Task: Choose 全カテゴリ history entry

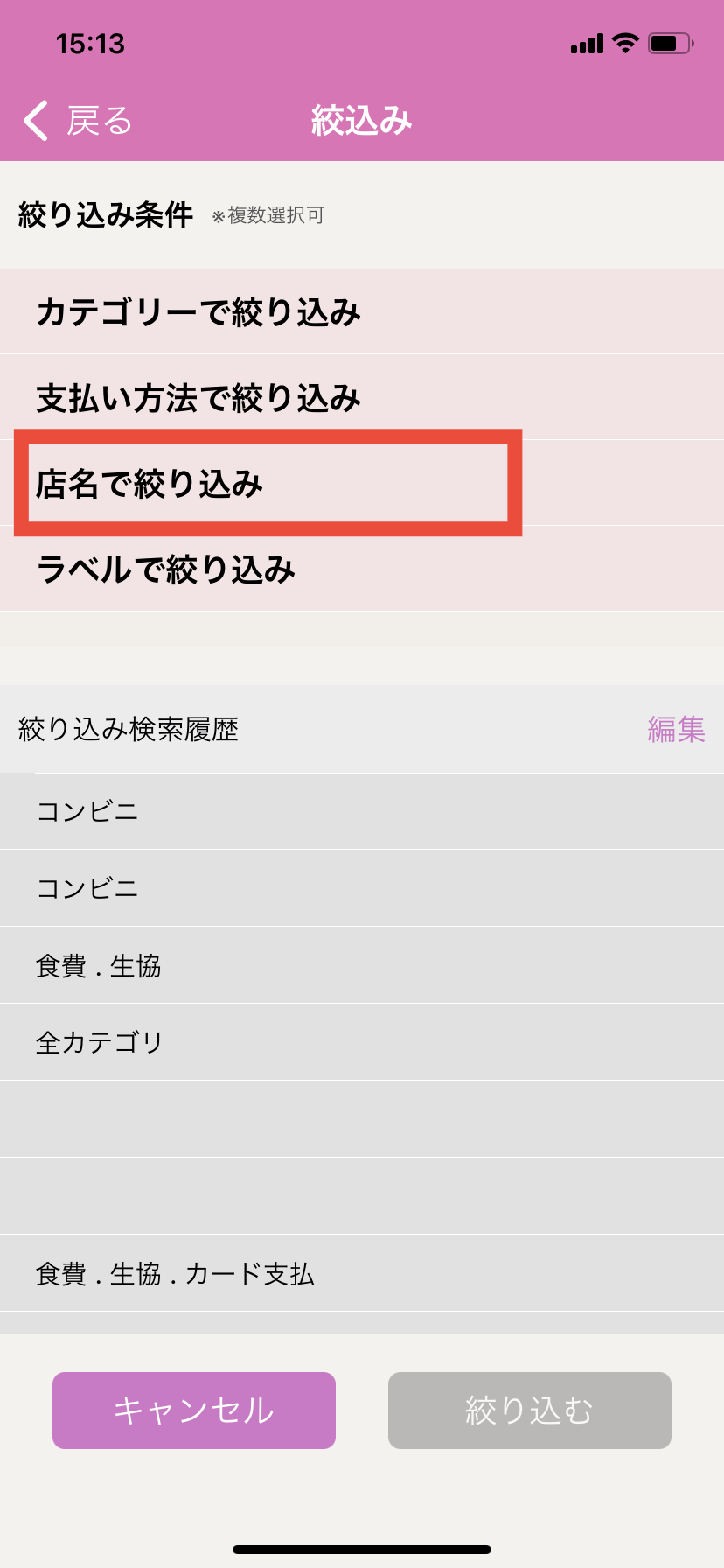Action: point(100,1042)
